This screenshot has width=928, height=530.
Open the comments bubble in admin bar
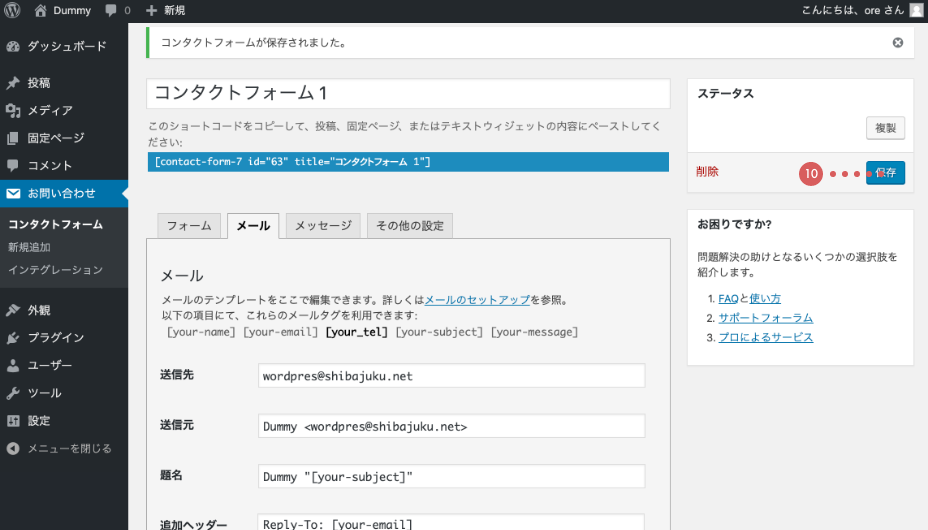click(x=111, y=10)
